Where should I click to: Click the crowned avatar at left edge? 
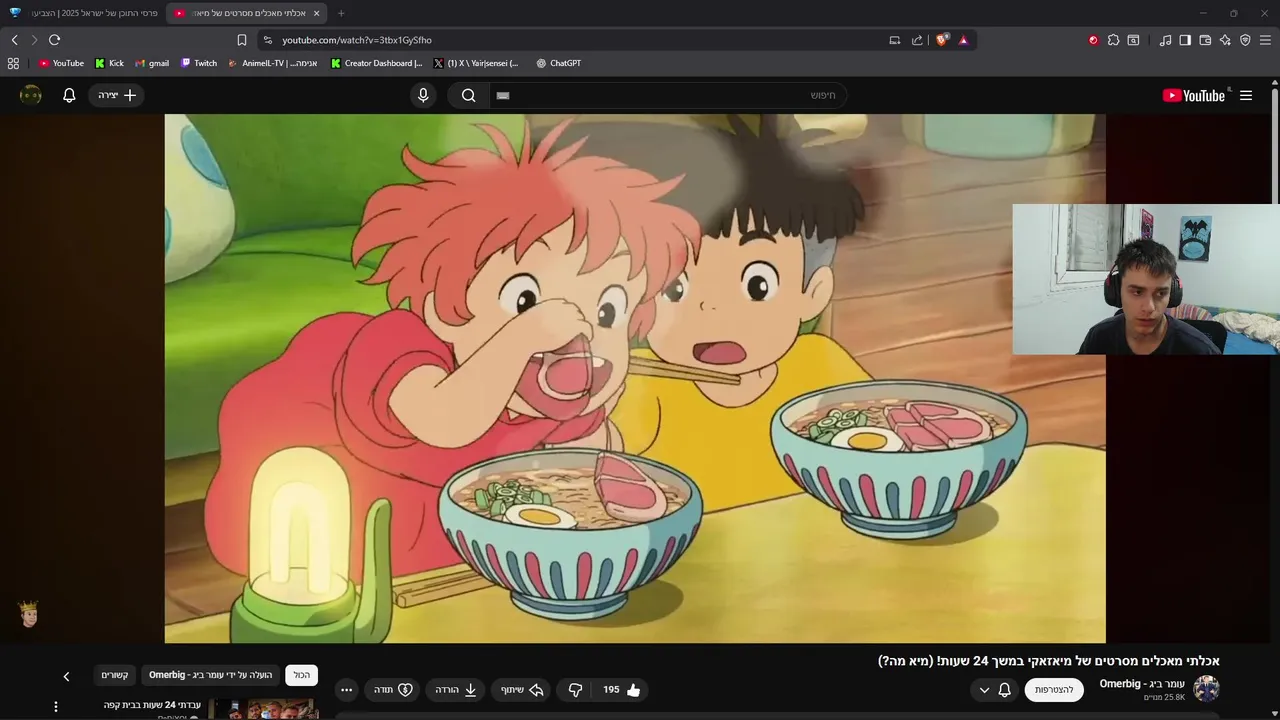[29, 614]
